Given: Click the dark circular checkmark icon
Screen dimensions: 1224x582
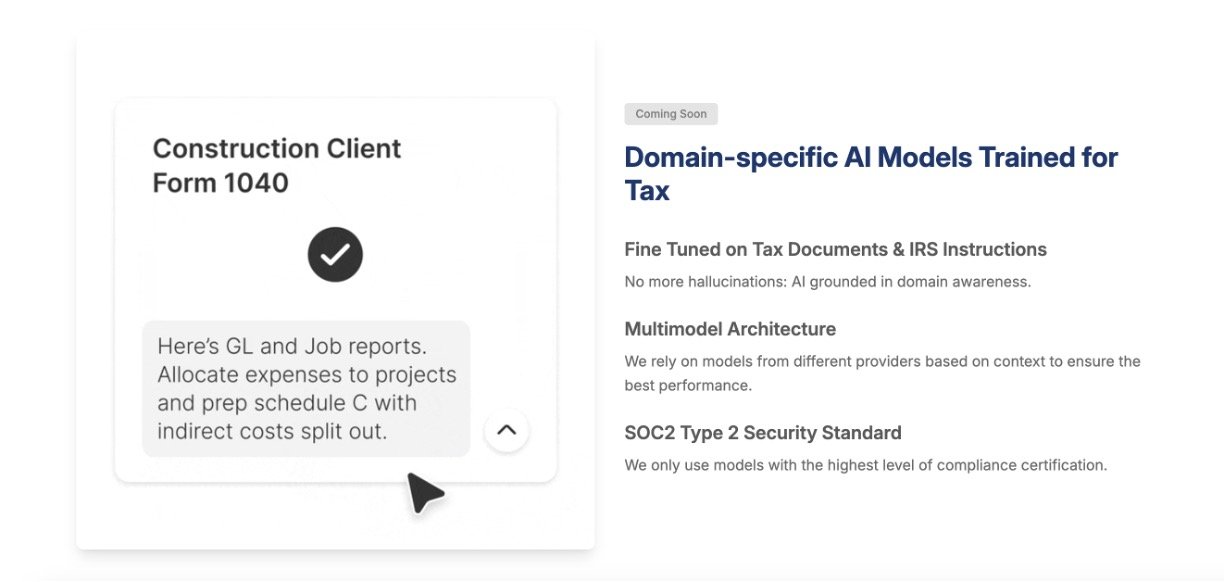Looking at the screenshot, I should click(335, 255).
